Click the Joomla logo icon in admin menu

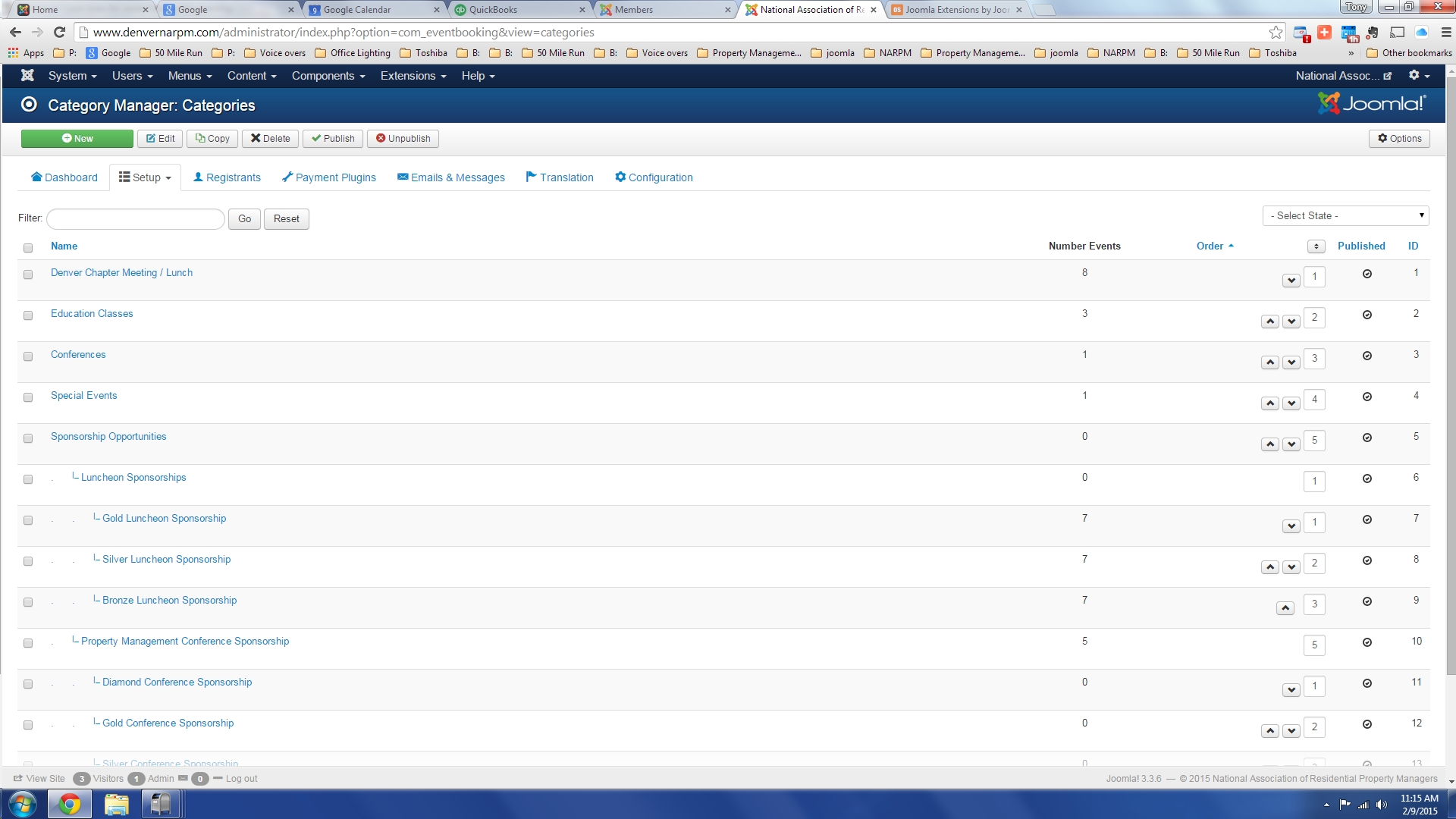pyautogui.click(x=27, y=76)
